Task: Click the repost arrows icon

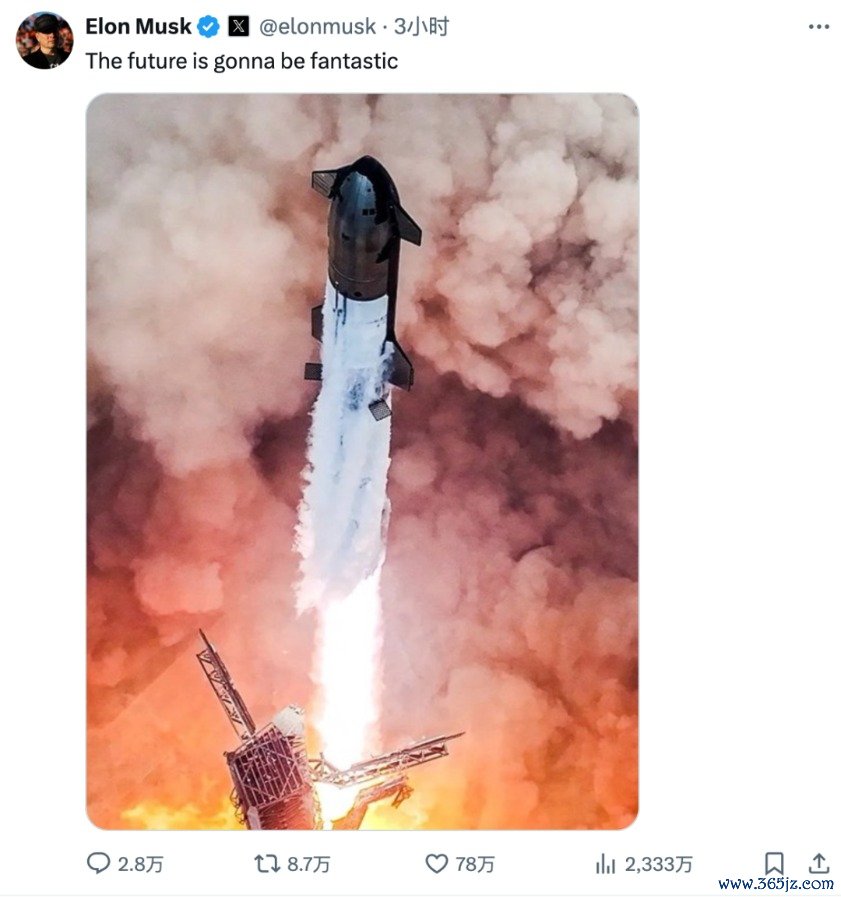Action: [267, 864]
